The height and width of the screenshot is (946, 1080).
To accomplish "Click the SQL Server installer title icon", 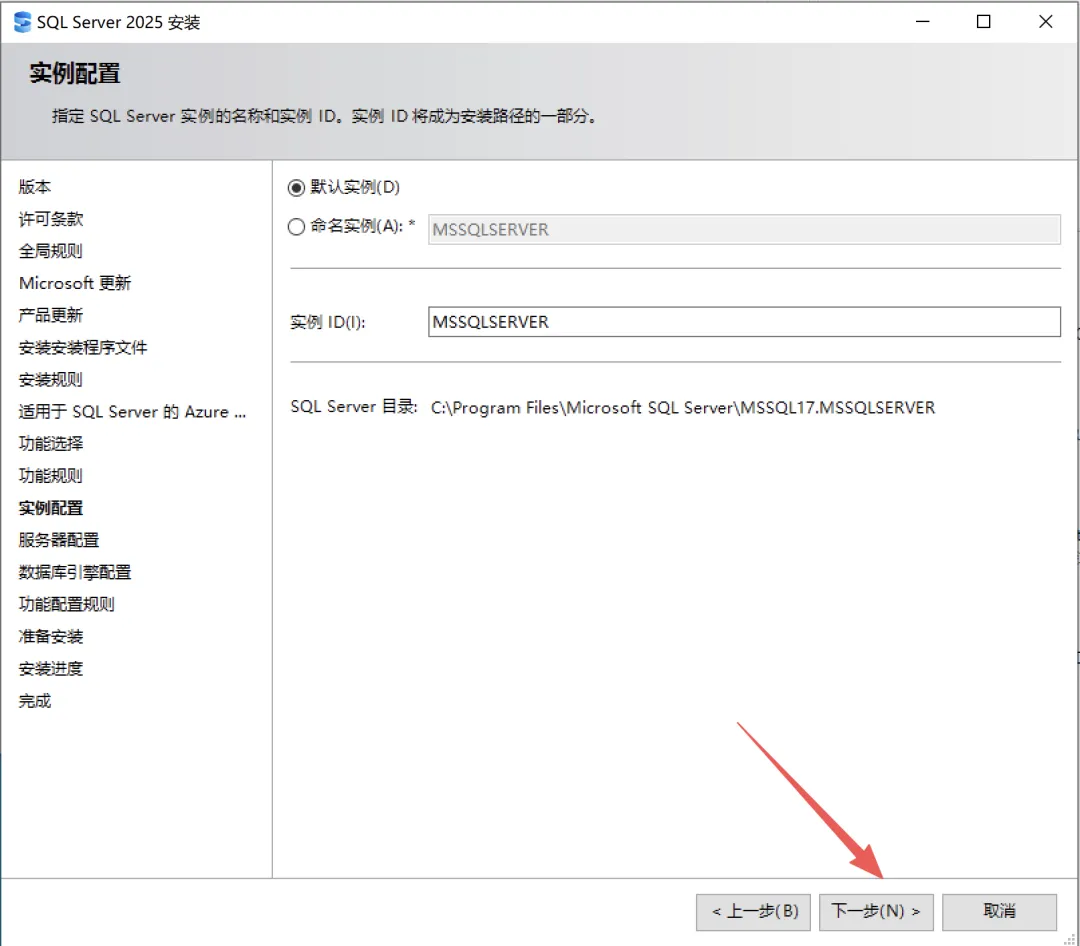I will [22, 22].
